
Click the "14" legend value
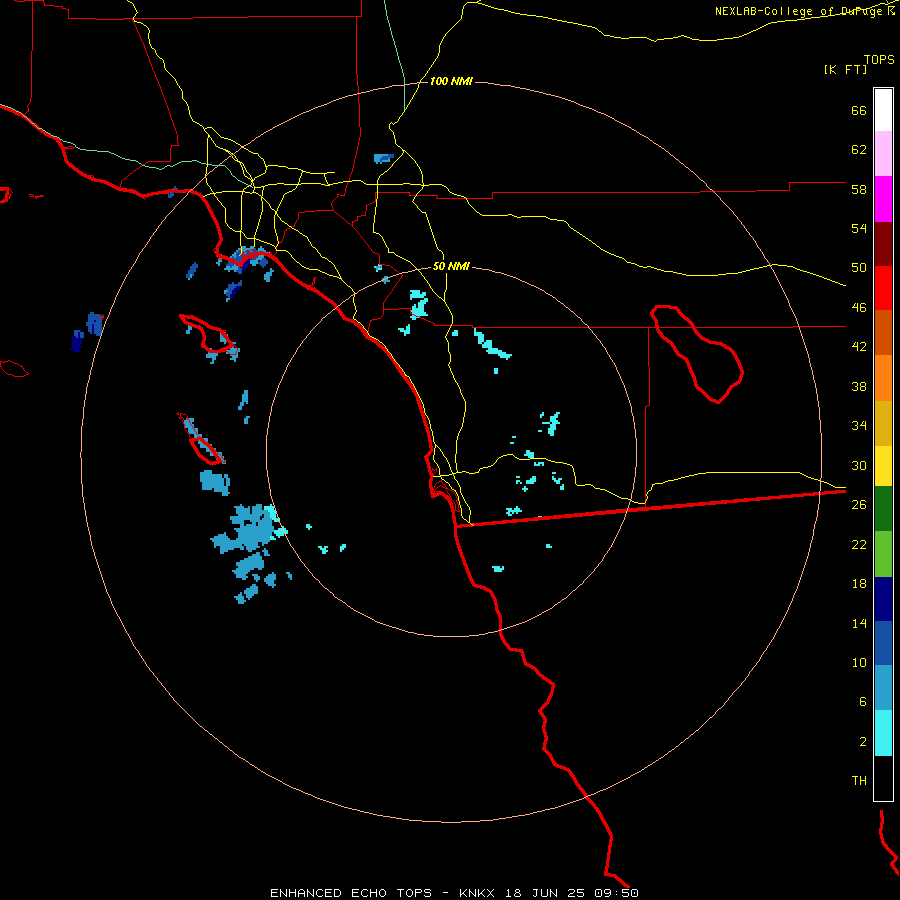859,623
